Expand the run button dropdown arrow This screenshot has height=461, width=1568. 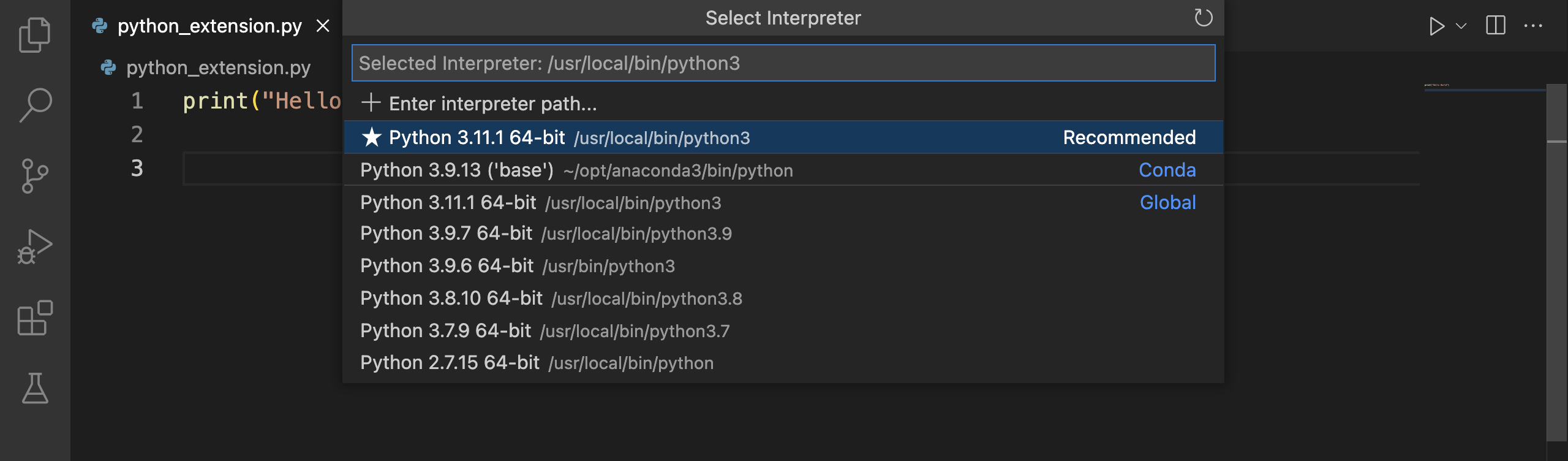[1461, 26]
